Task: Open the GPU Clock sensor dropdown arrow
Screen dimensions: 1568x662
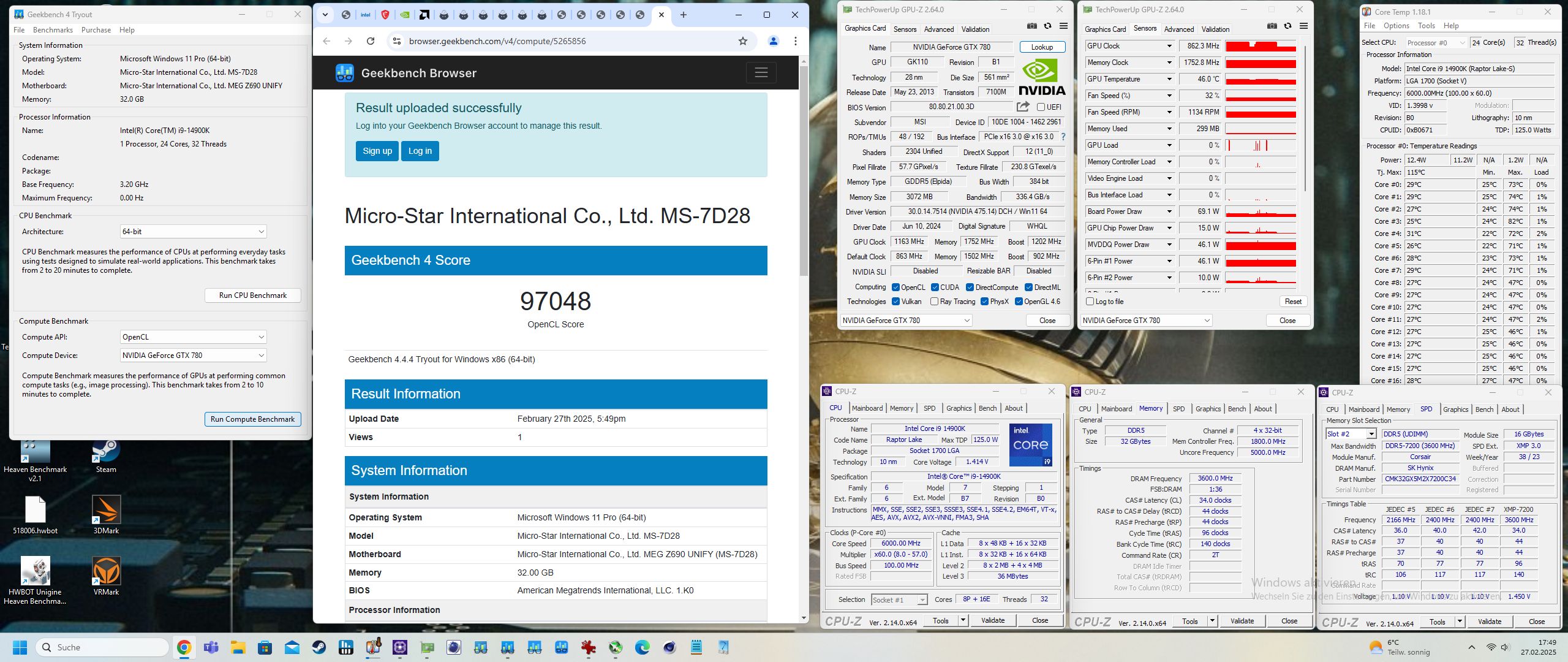Action: pos(1169,46)
